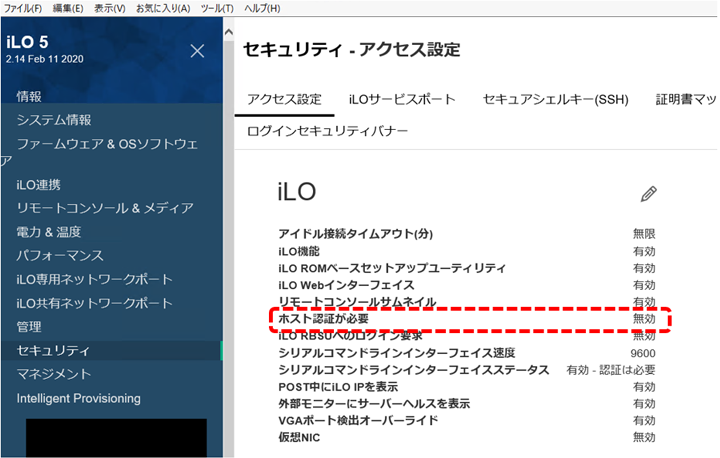Click the 外部モニターにサーバーヘルスを表示 row
The height and width of the screenshot is (458, 720).
(x=467, y=404)
